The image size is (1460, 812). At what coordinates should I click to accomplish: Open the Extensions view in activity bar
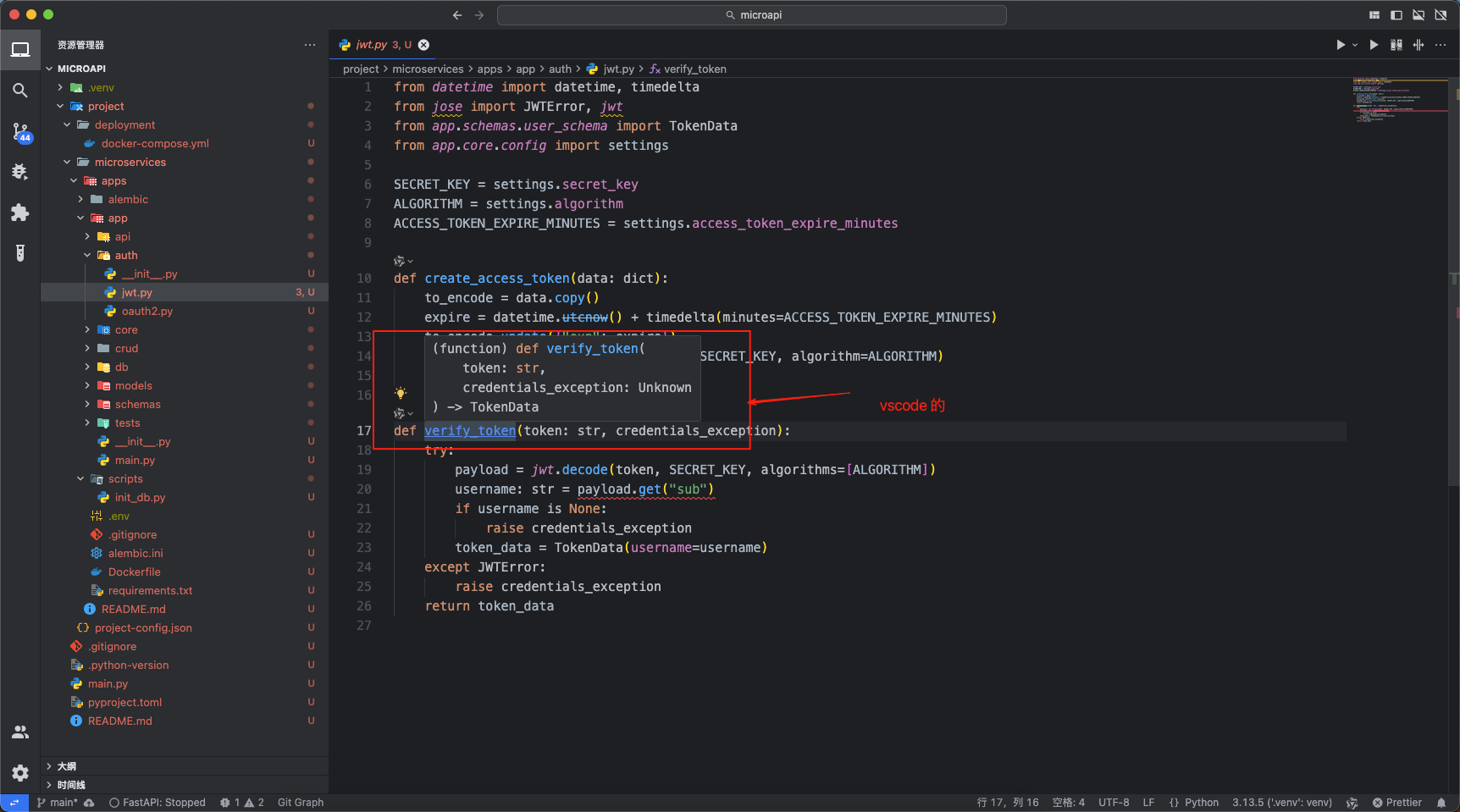point(20,213)
